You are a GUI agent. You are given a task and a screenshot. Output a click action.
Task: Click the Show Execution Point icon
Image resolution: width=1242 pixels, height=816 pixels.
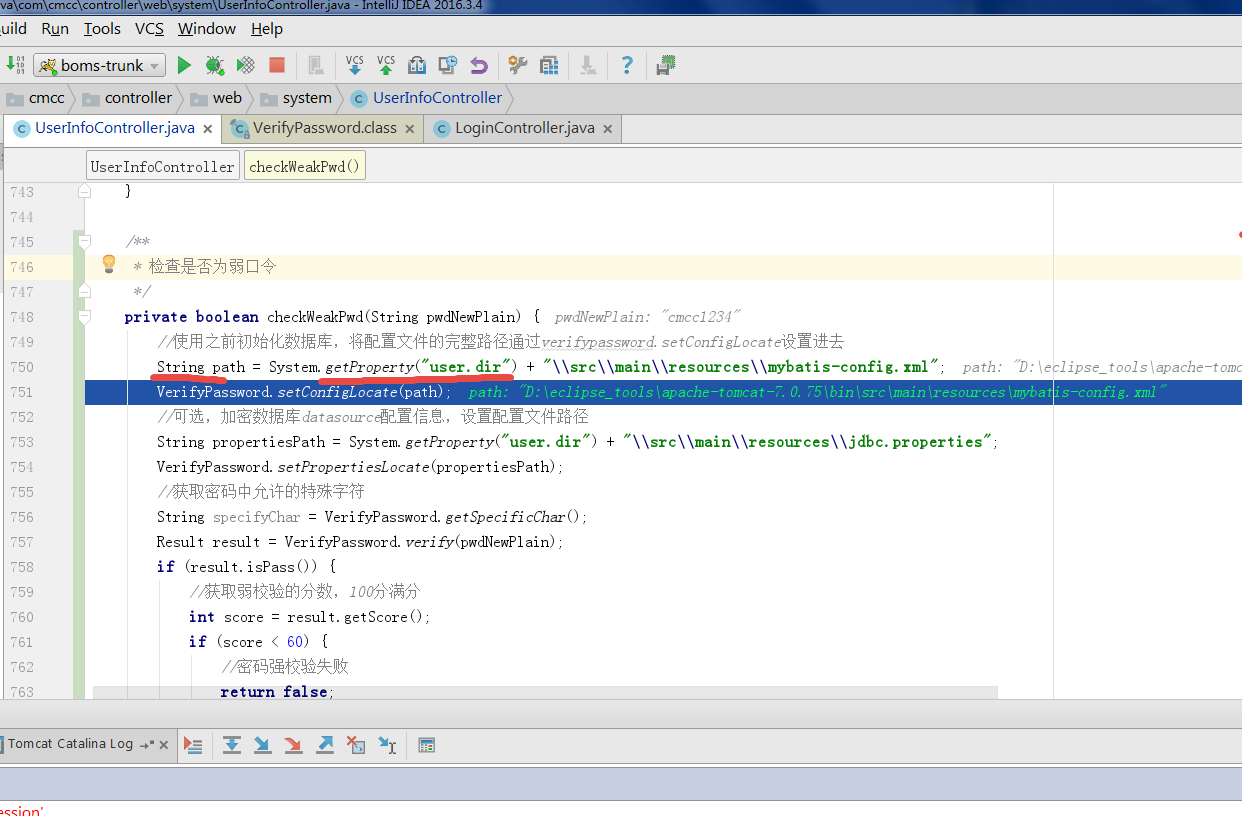194,745
